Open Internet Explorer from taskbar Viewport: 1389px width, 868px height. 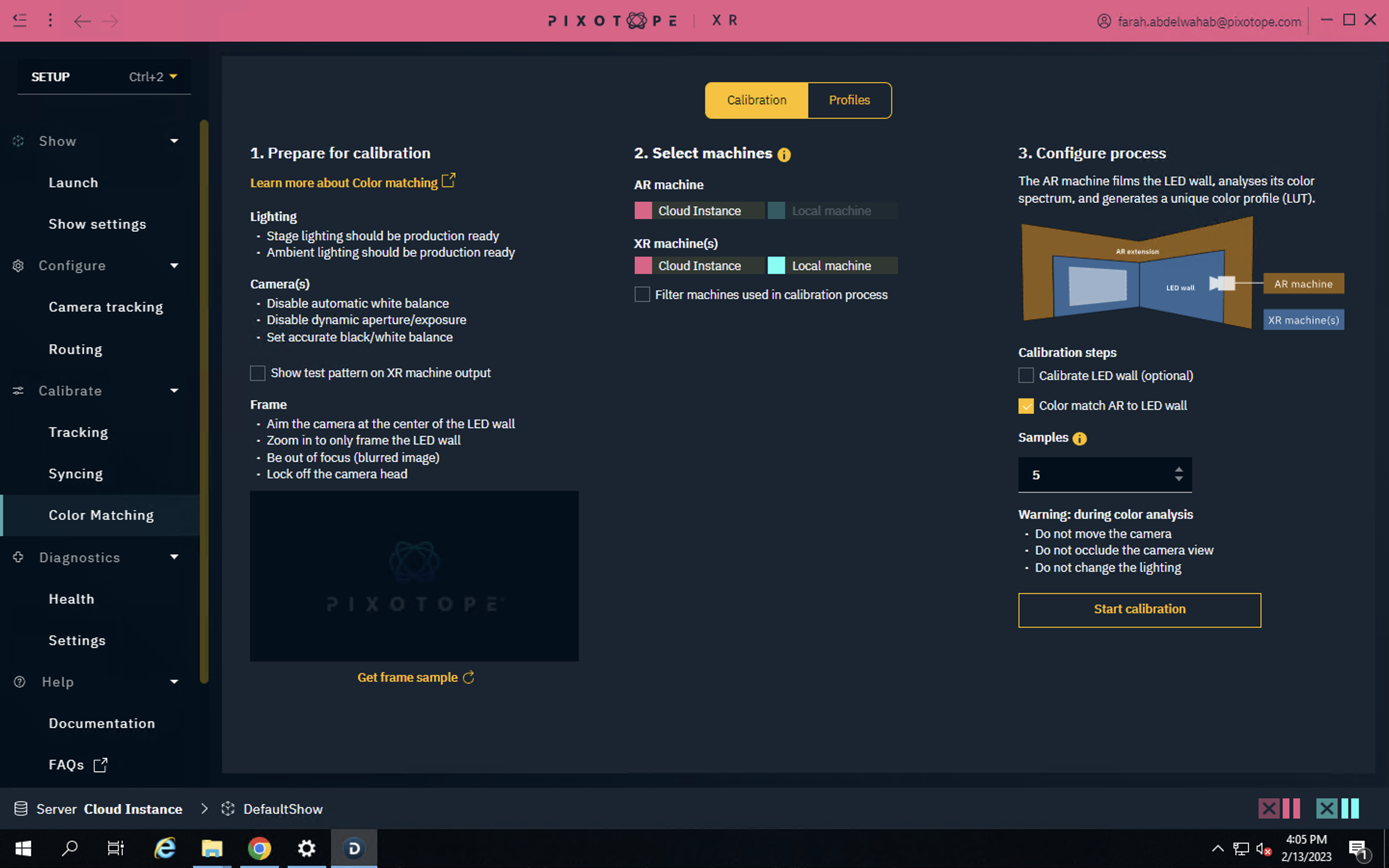click(x=165, y=848)
